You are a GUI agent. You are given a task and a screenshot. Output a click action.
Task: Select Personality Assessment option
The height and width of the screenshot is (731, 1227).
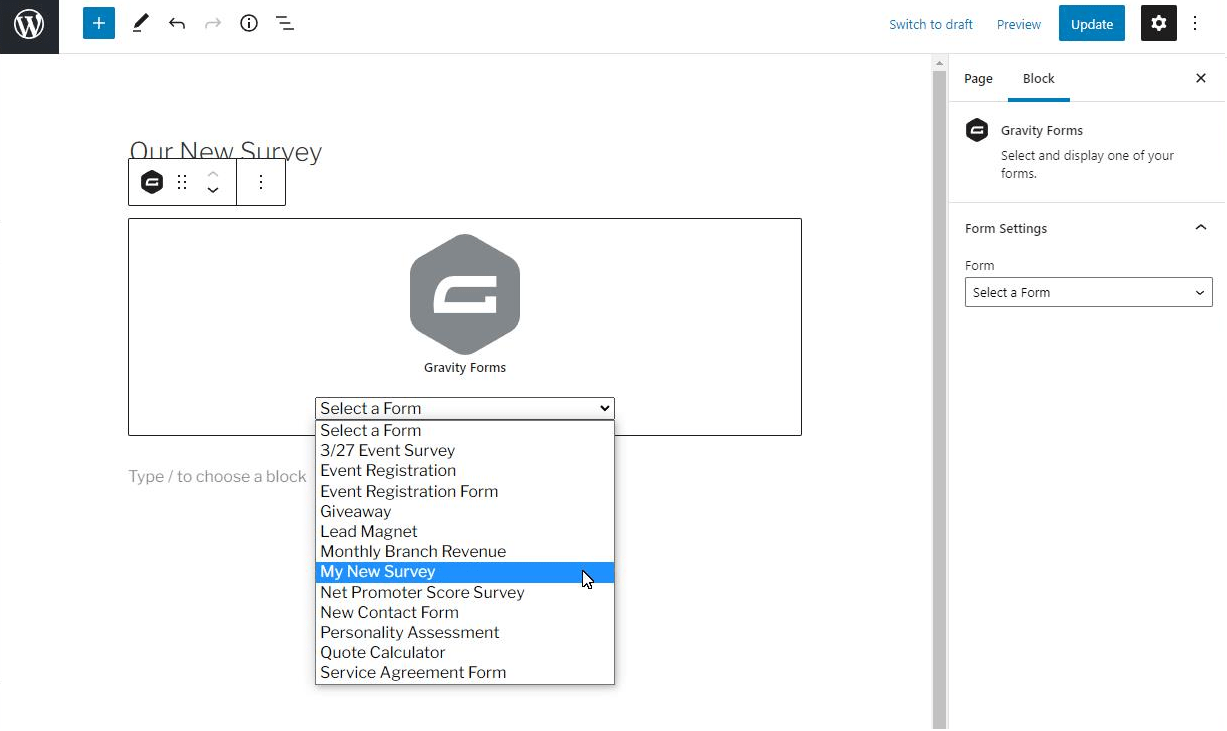click(x=465, y=632)
